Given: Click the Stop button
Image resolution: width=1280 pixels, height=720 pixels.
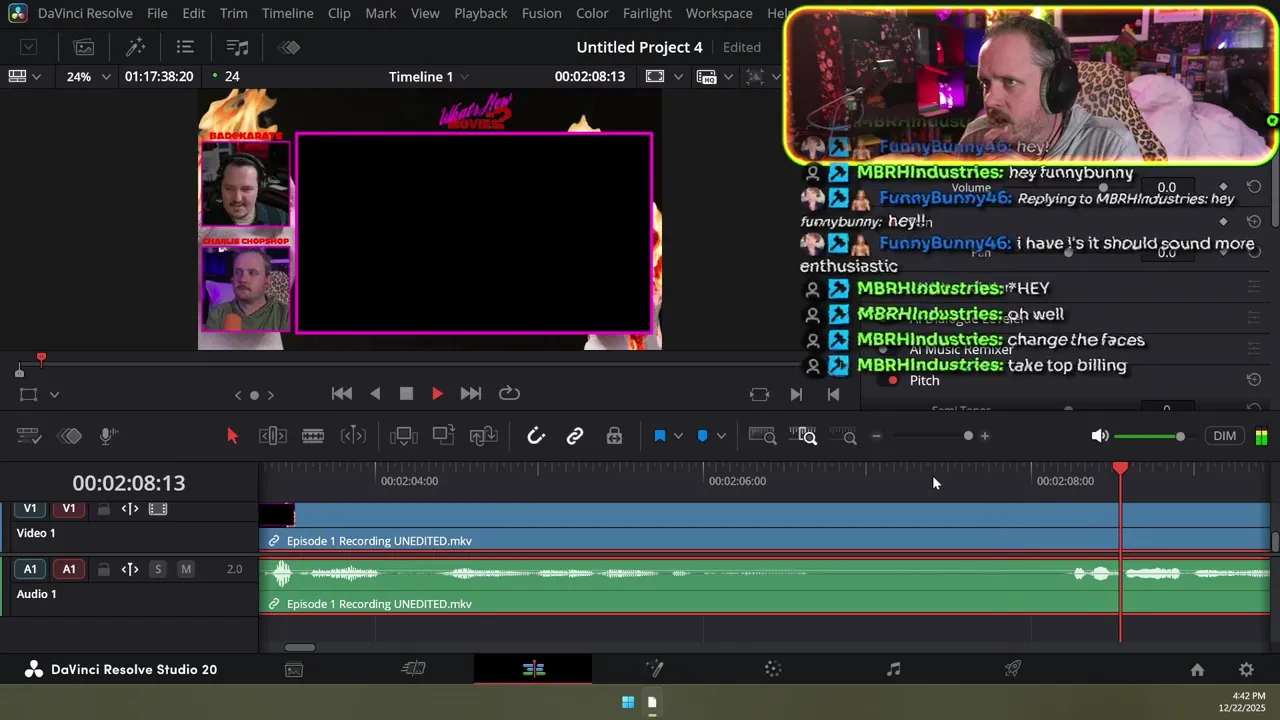Looking at the screenshot, I should tap(406, 394).
